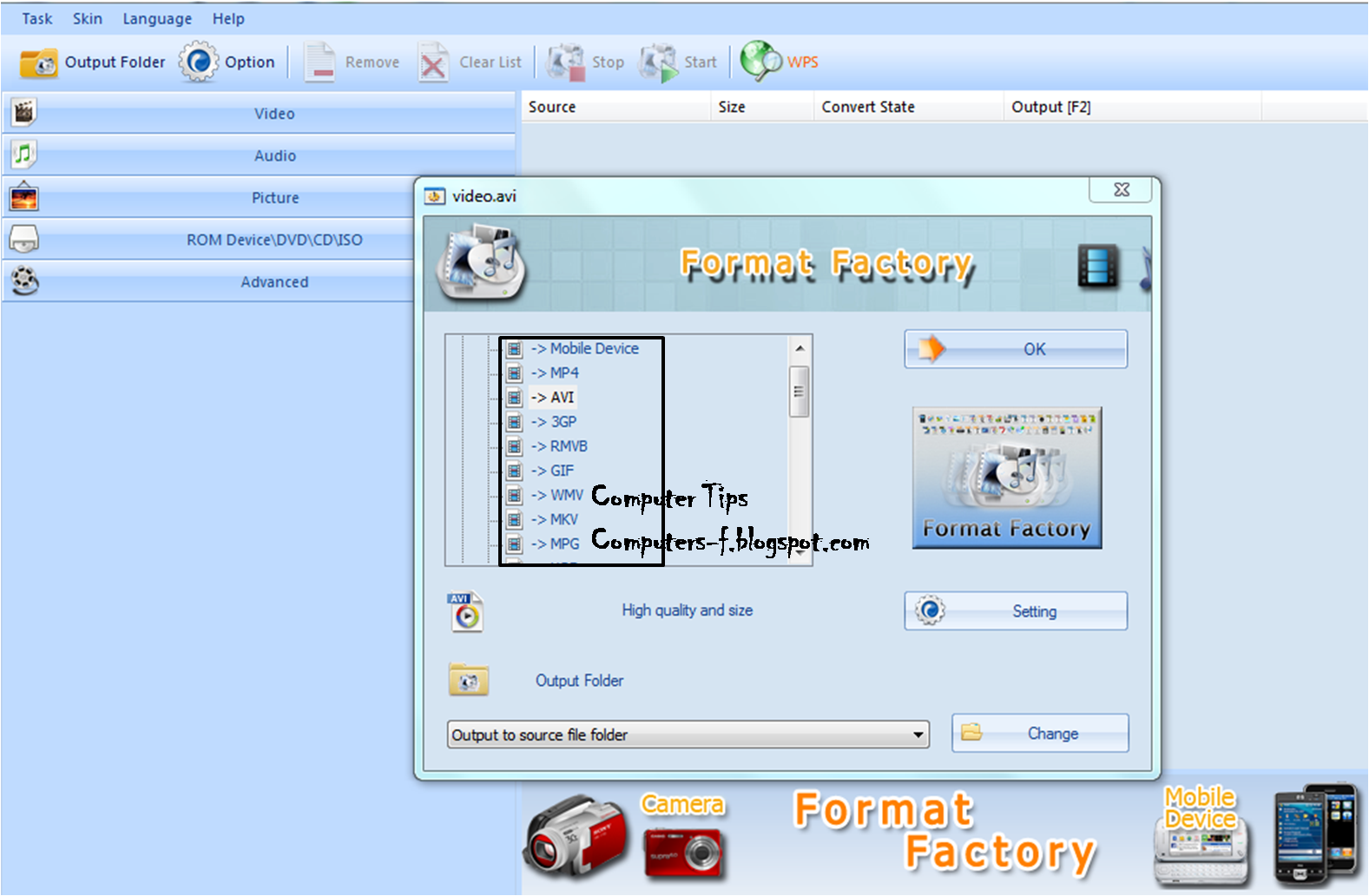The image size is (1369, 896).
Task: Close the video.avi dialog
Action: click(x=1121, y=189)
